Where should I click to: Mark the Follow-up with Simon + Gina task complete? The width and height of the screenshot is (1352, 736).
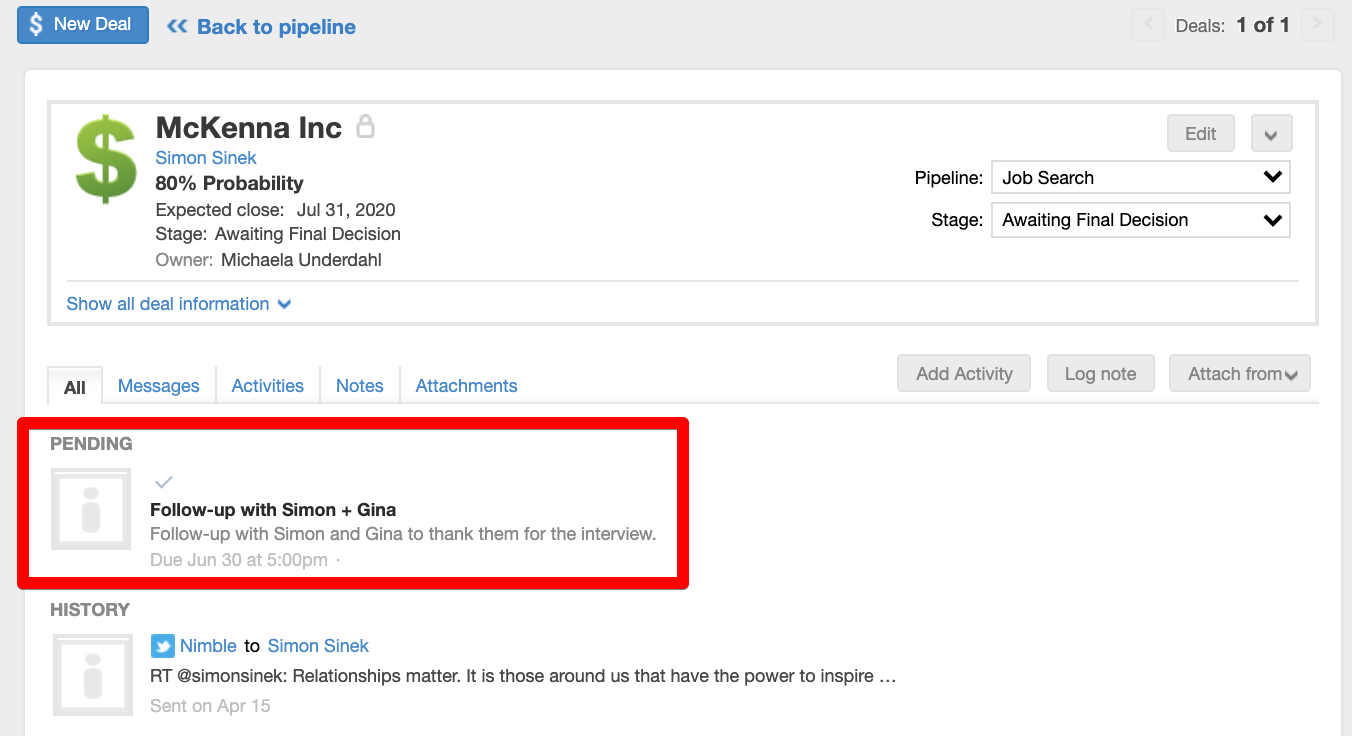pyautogui.click(x=163, y=481)
